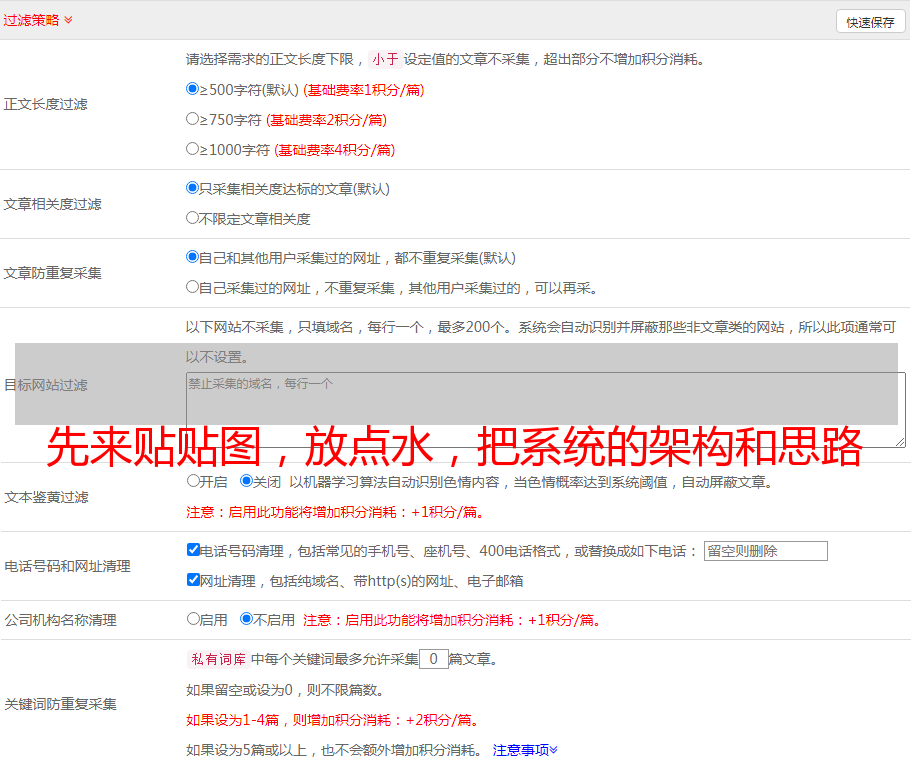The image size is (912, 768).
Task: Select 启用 for 公司机构名称清理
Action: 193,619
